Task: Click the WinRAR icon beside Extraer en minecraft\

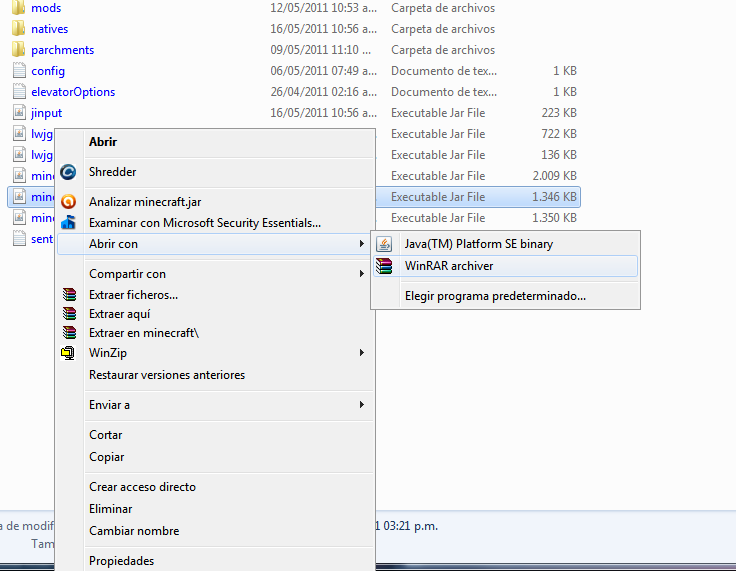Action: 69,332
